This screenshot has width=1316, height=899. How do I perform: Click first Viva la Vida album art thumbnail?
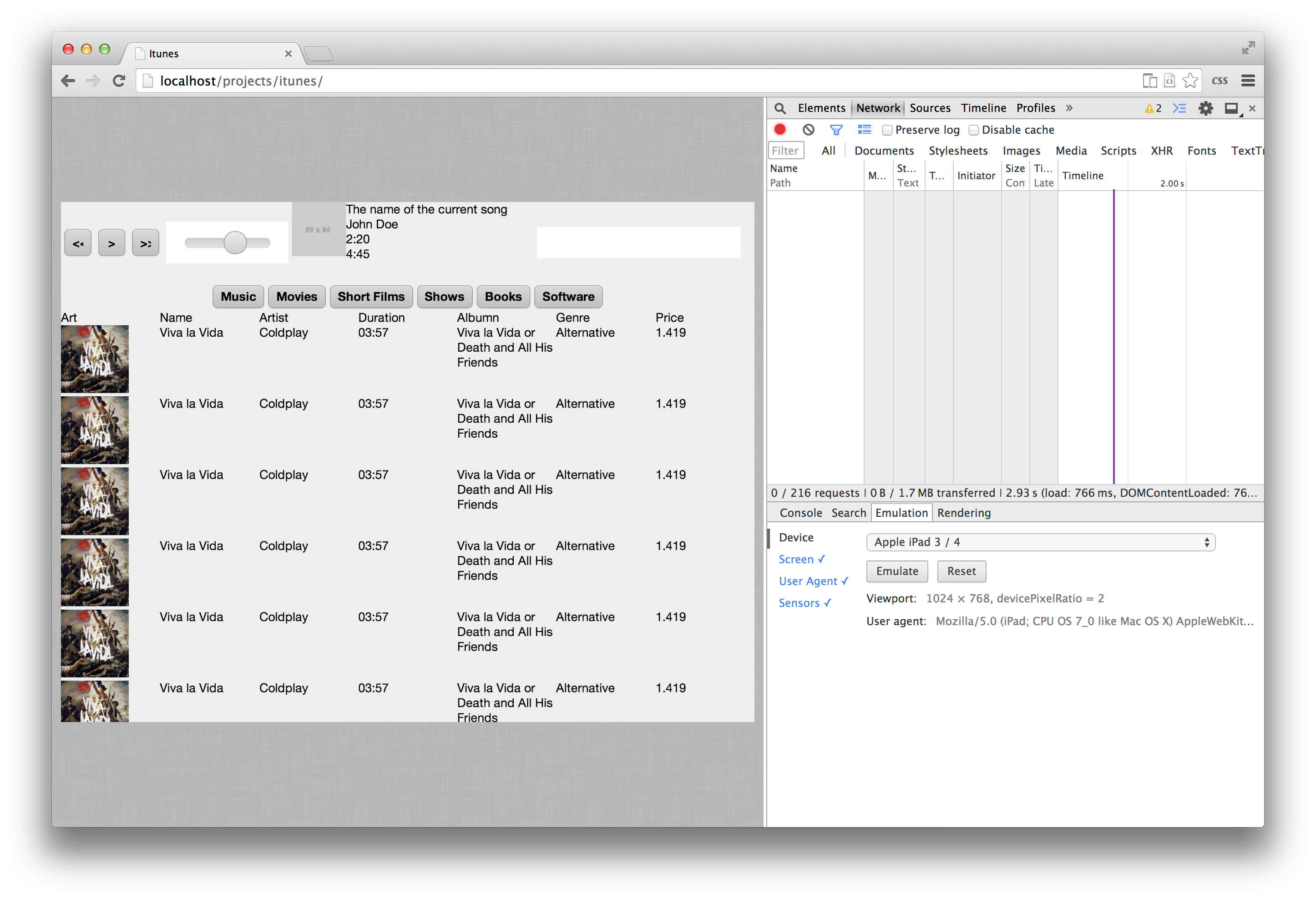95,359
